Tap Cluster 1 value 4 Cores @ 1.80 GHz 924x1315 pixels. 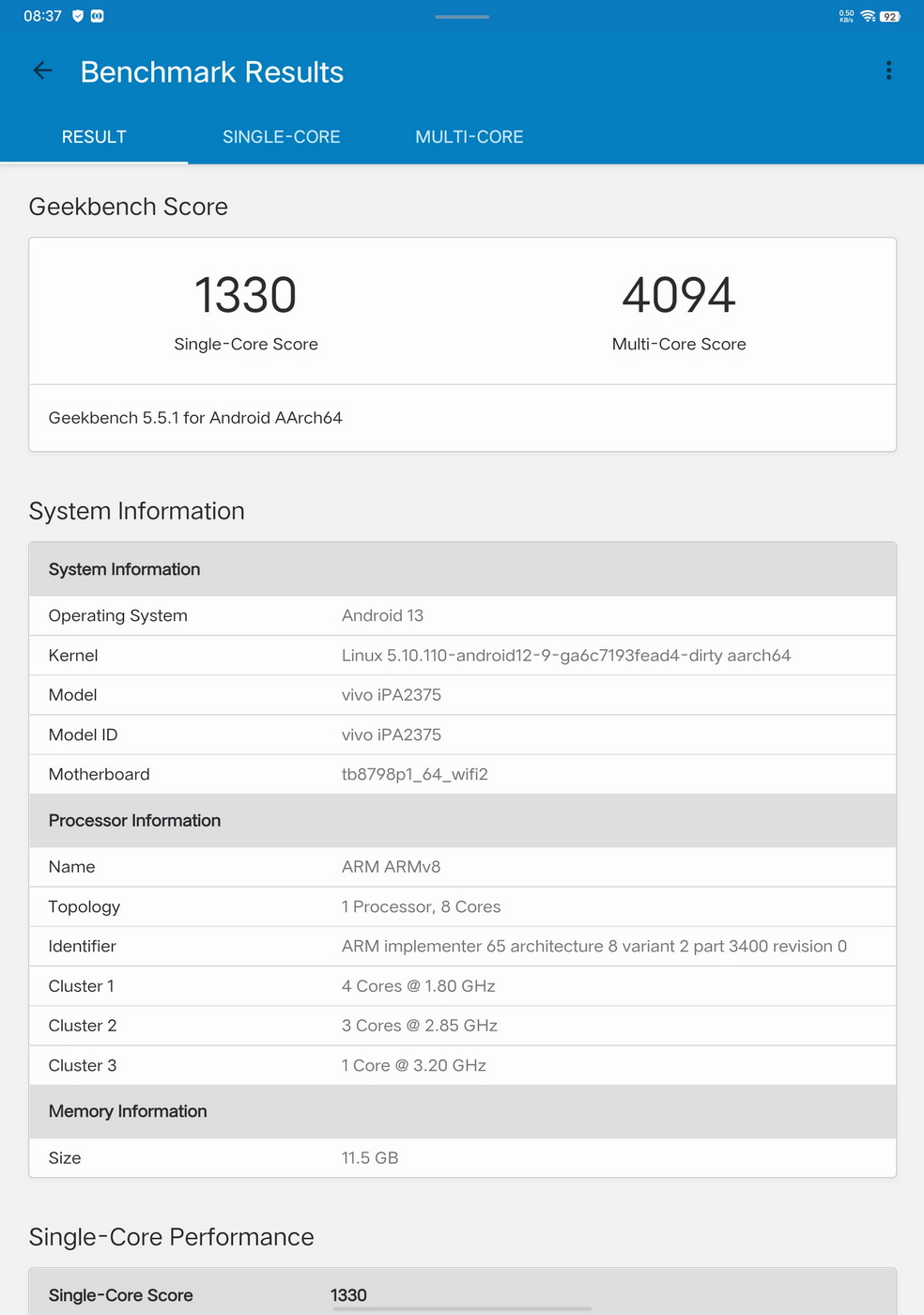418,986
